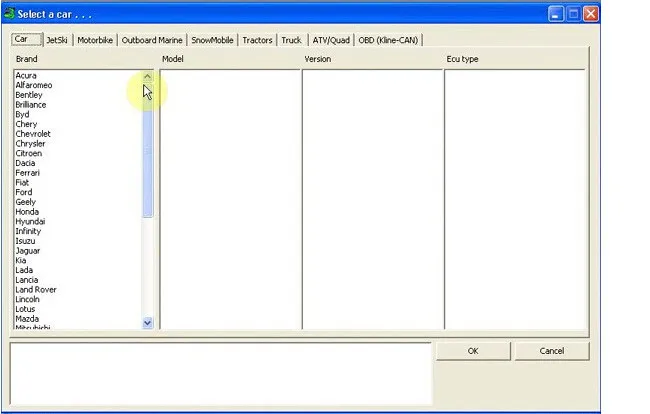The width and height of the screenshot is (650, 414).
Task: Open the ATV/Quad tab
Action: click(x=331, y=40)
